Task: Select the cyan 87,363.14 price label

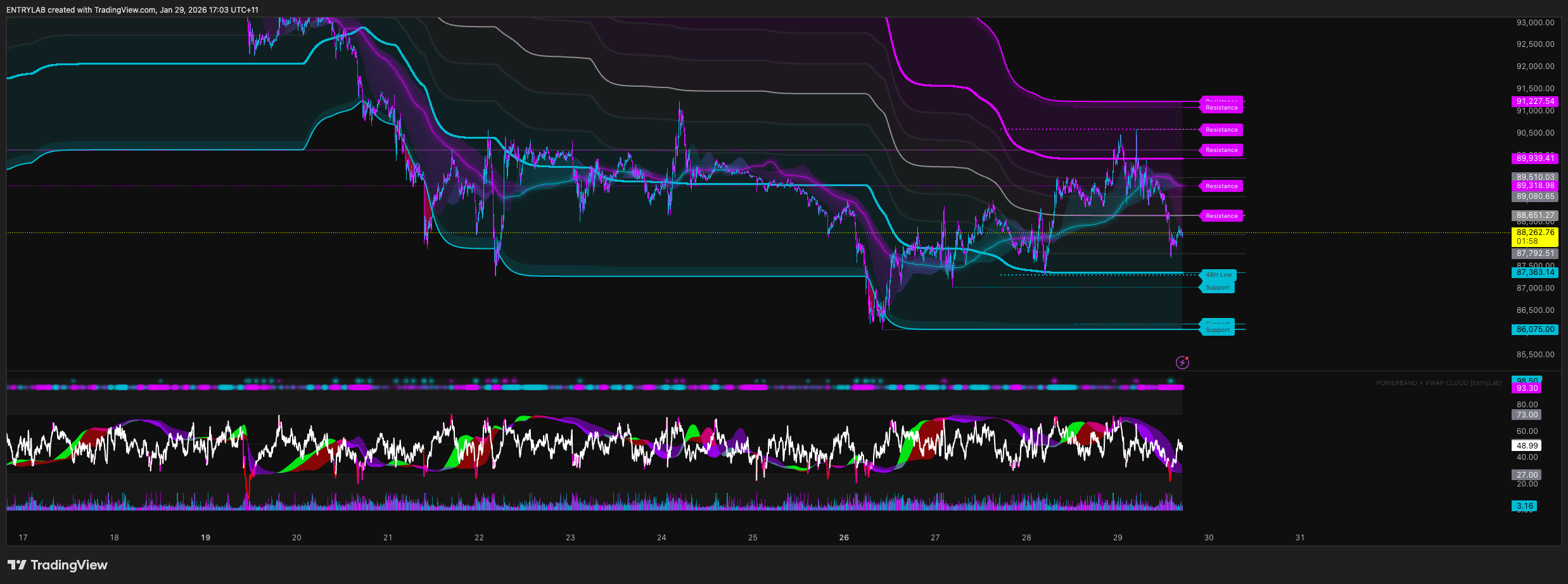Action: point(1534,272)
